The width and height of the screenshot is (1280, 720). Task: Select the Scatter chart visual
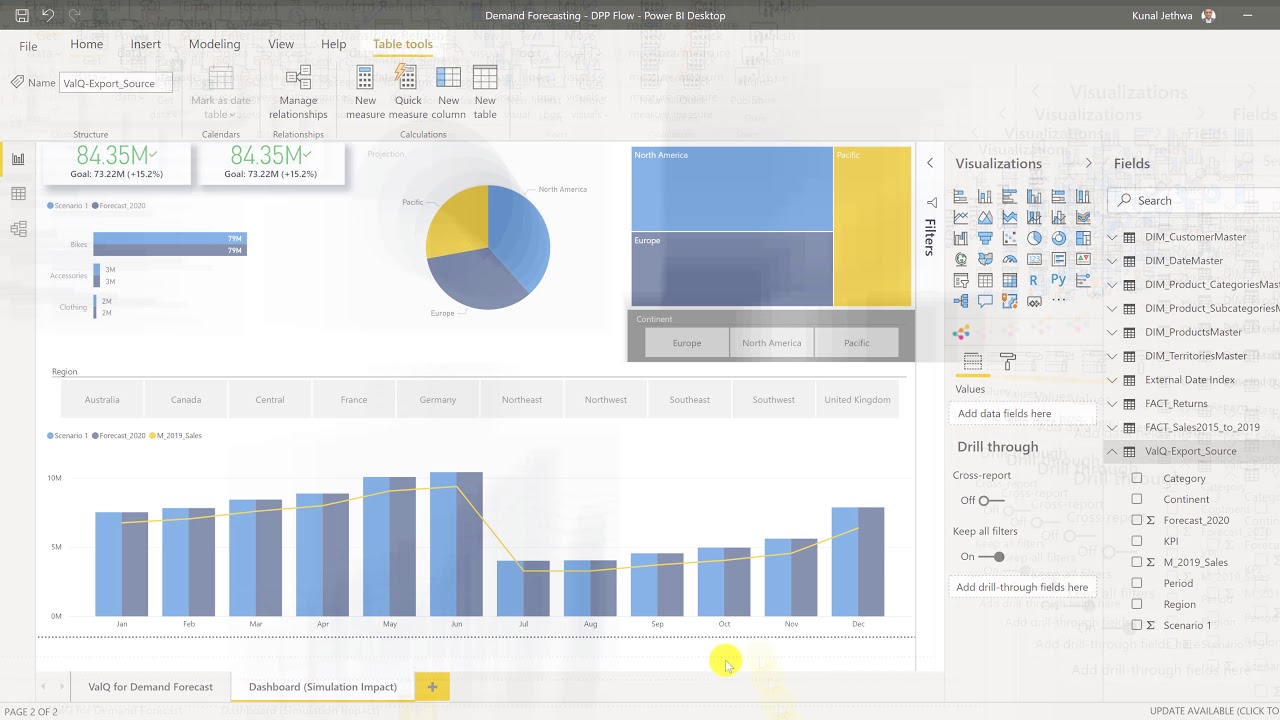(x=1010, y=238)
